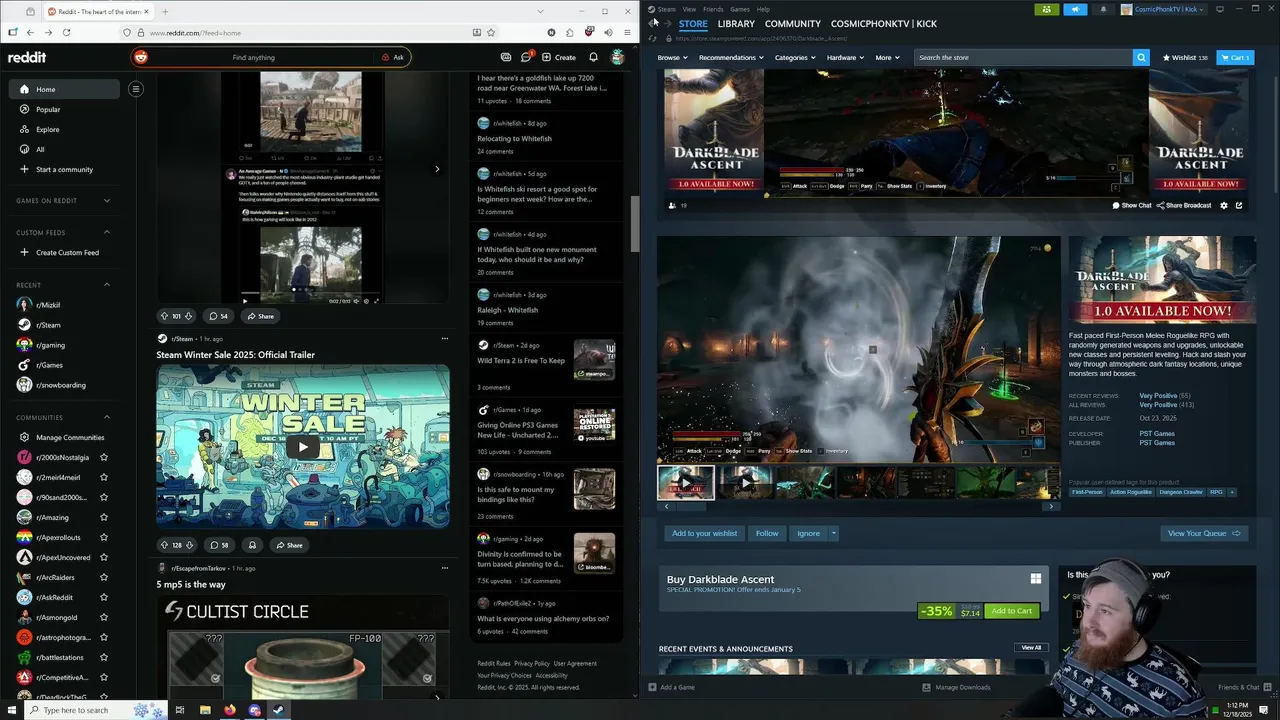This screenshot has height=720, width=1280.
Task: Collapse Reddit sidebar with hamburger circle button
Action: (136, 89)
